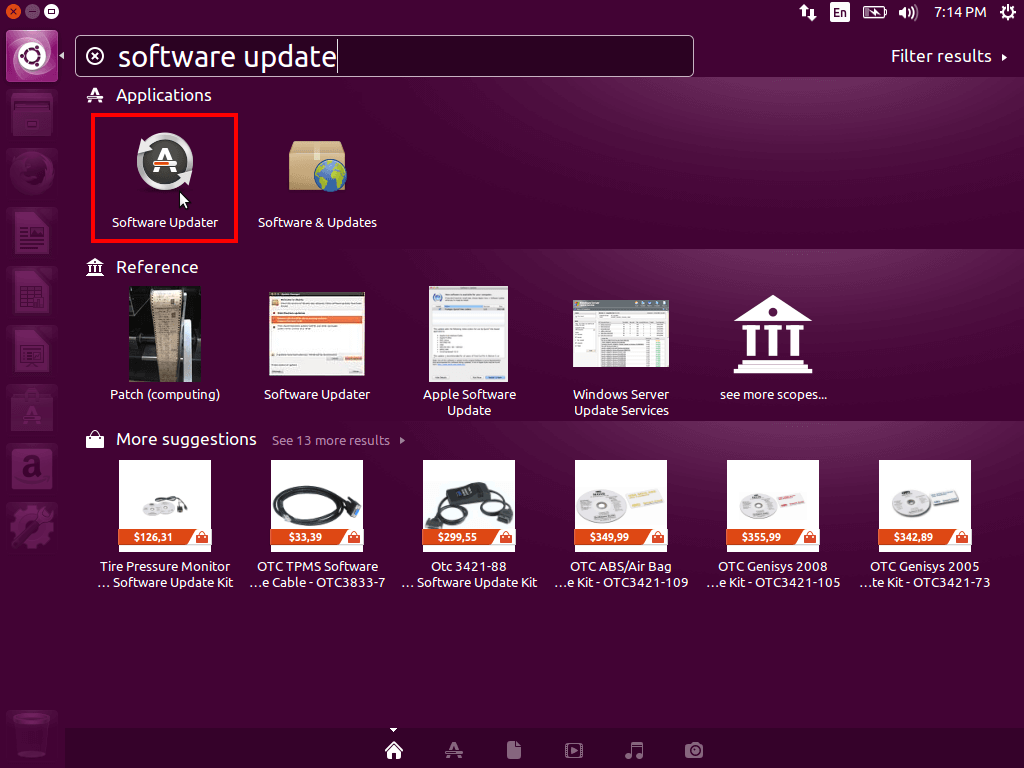Screen dimensions: 1024x768
Task: Open the En keyboard layout menu
Action: tap(839, 12)
